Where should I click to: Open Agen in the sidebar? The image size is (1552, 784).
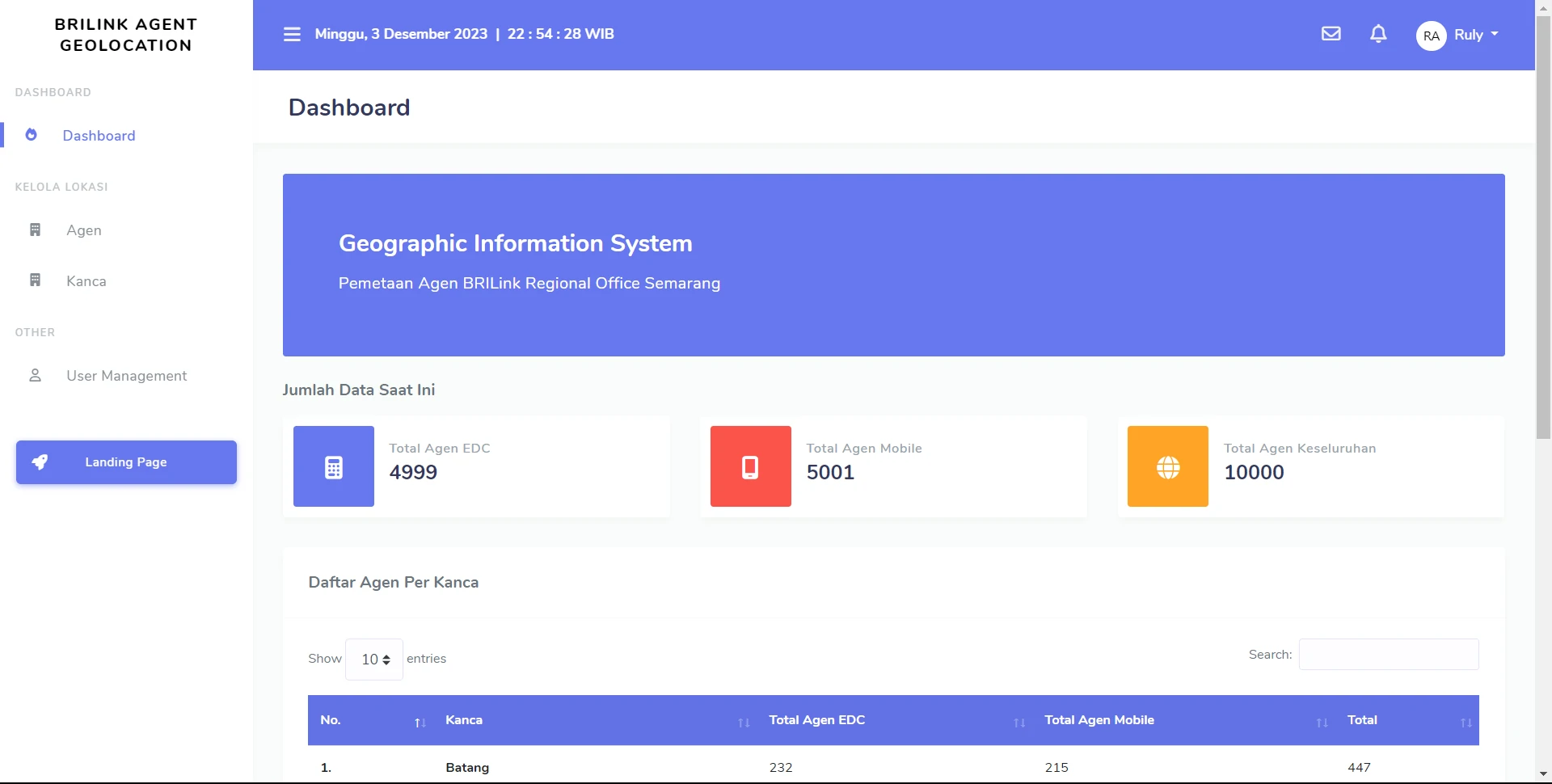84,230
